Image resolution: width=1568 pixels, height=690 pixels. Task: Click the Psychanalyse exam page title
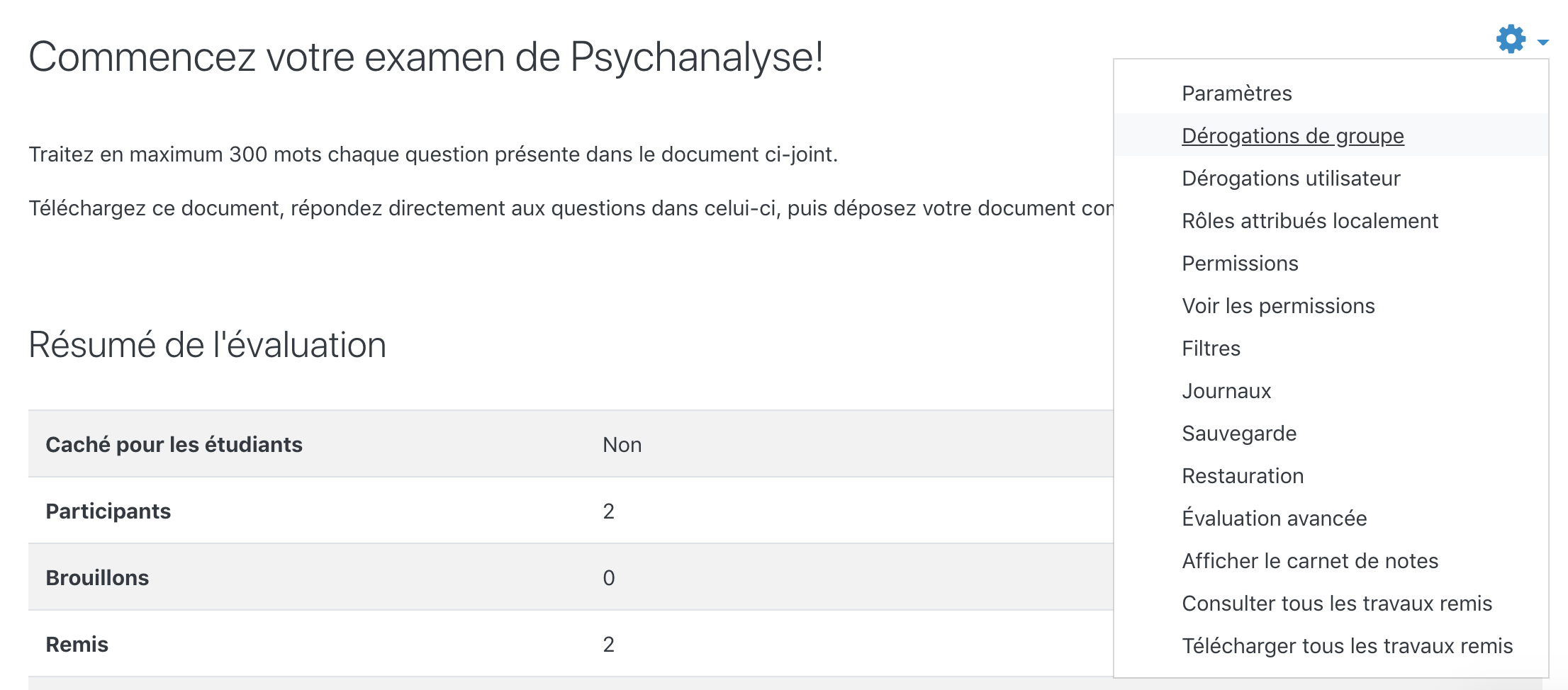point(425,57)
